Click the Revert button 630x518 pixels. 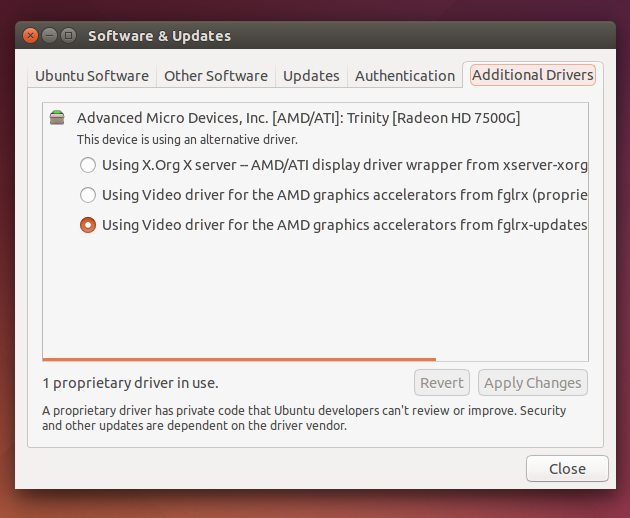point(442,383)
